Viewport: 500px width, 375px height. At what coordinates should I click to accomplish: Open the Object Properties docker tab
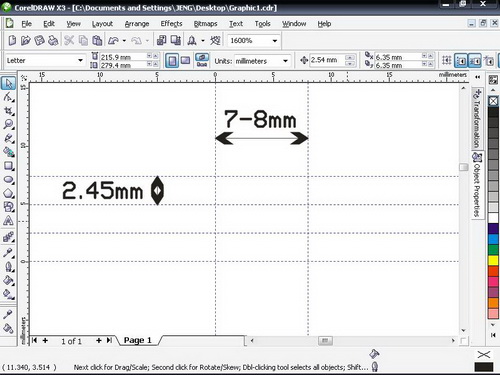(478, 186)
